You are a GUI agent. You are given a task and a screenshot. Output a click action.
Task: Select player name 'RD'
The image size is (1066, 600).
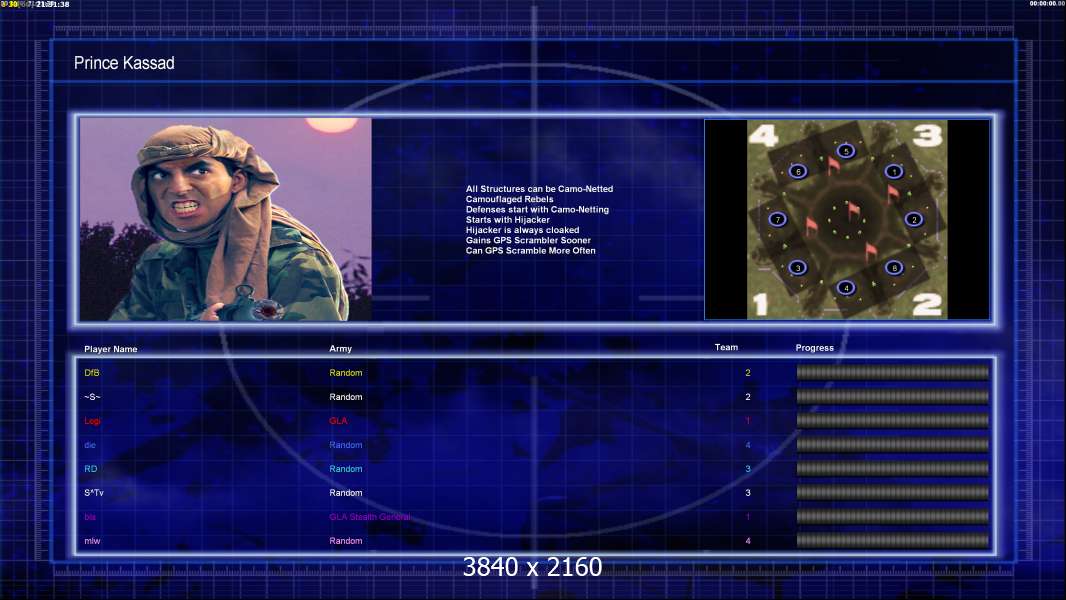click(x=90, y=469)
